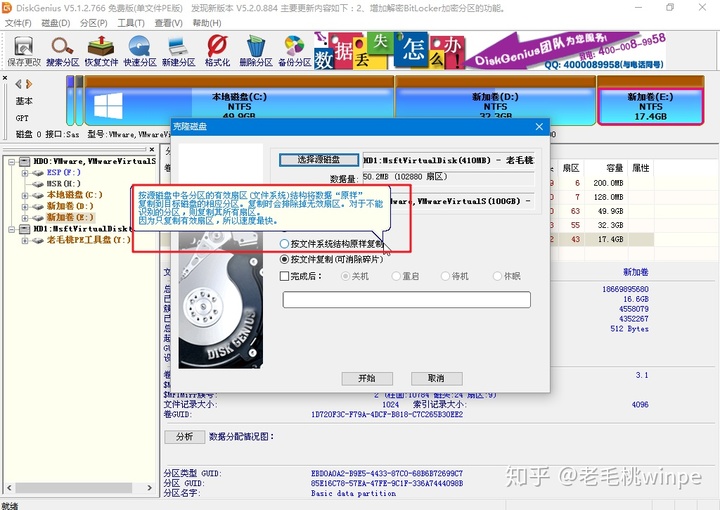720x510 pixels.
Task: Click the HD1 MsftVirtualDisk icon in tree
Action: pos(25,229)
